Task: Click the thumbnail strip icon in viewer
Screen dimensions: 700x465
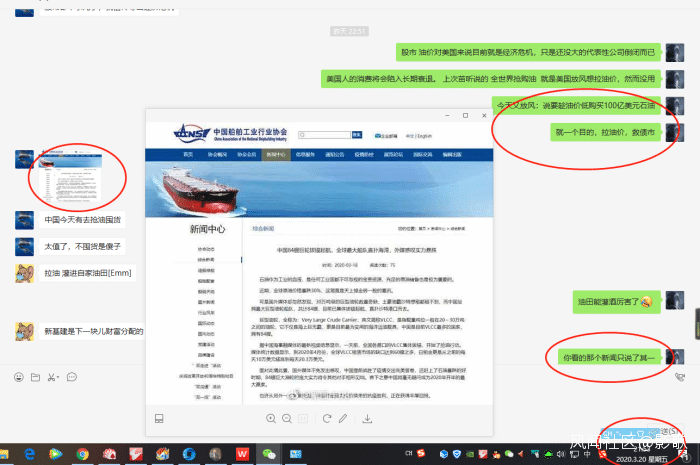Action: [x=159, y=419]
